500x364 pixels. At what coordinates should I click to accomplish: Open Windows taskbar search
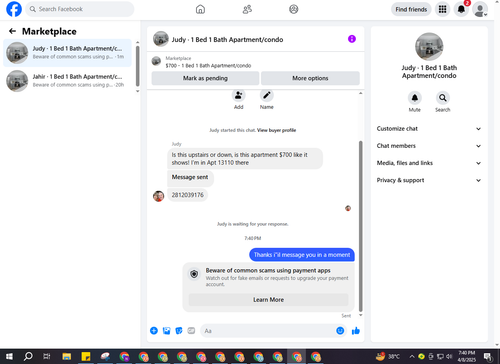click(x=28, y=356)
